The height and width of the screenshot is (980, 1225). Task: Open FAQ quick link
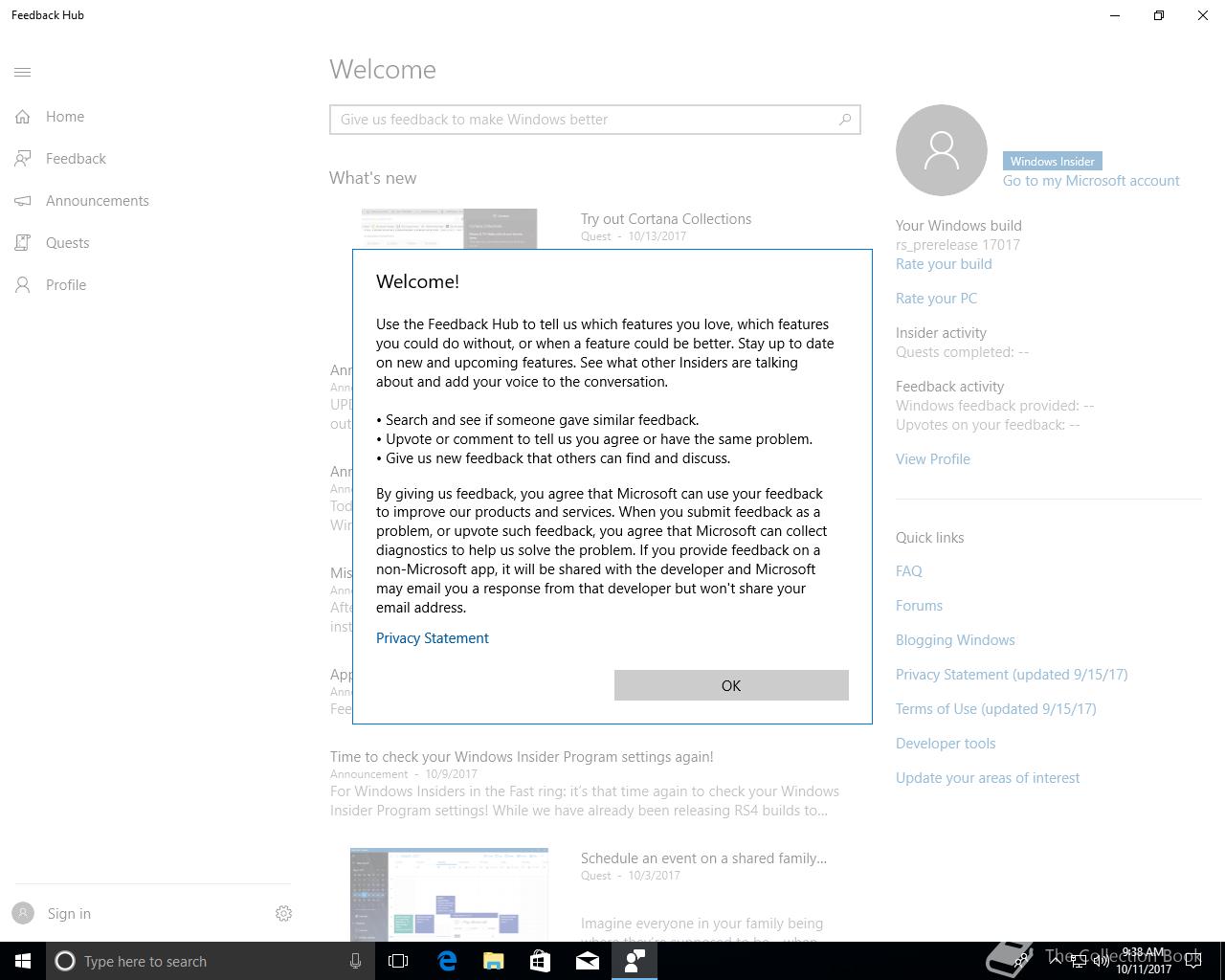click(x=909, y=571)
